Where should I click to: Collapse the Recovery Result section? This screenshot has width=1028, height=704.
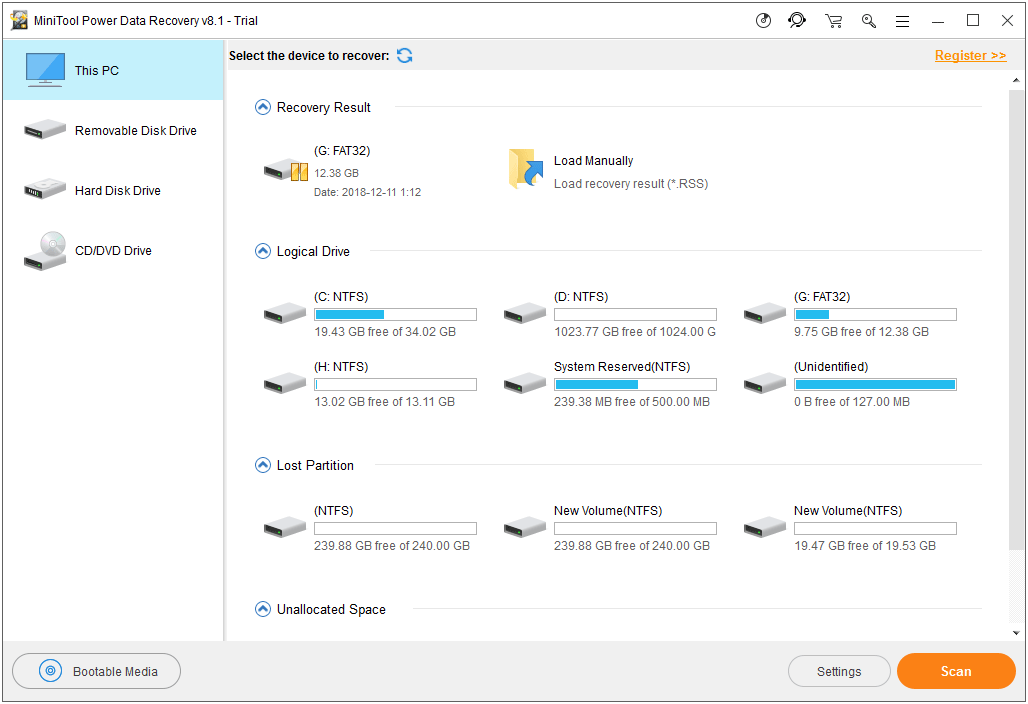(x=263, y=107)
